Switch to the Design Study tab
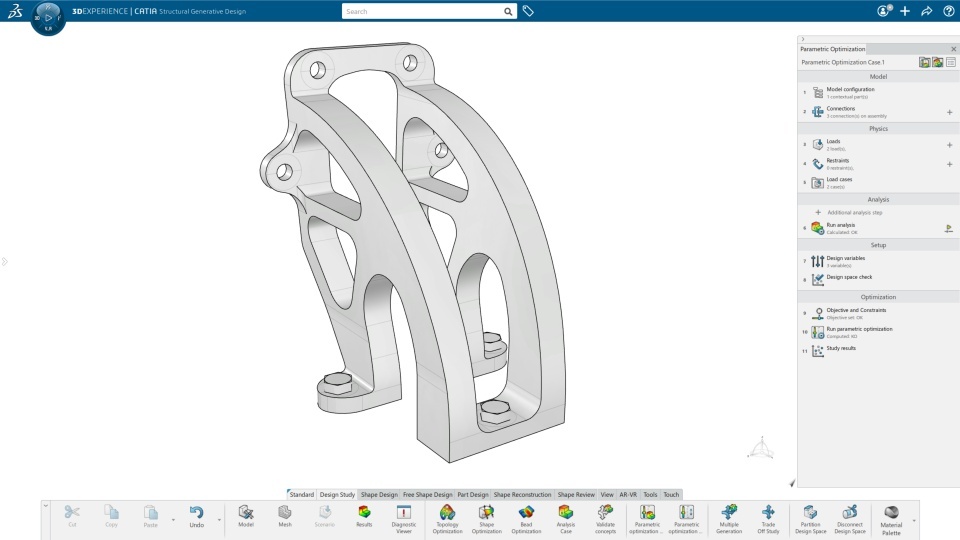Screen dimensions: 960x540 [337, 494]
